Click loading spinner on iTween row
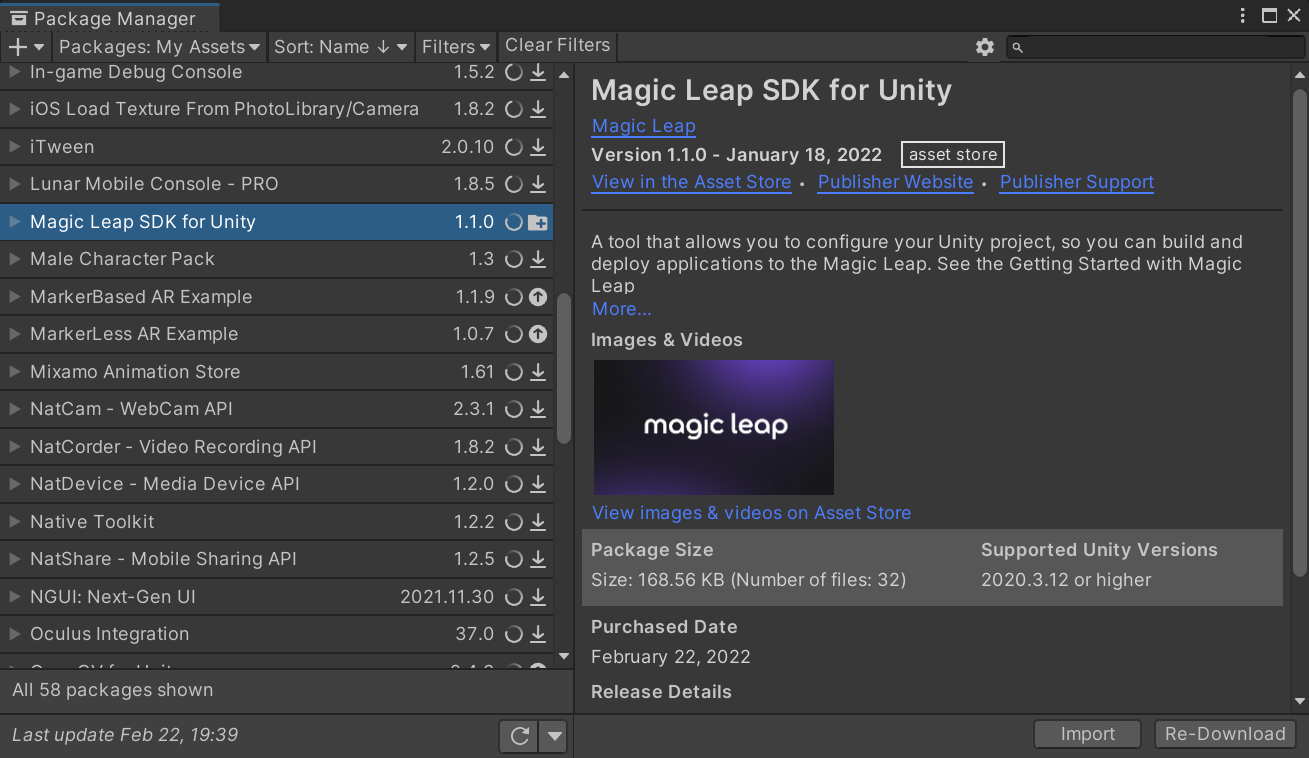The image size is (1309, 758). pos(513,147)
